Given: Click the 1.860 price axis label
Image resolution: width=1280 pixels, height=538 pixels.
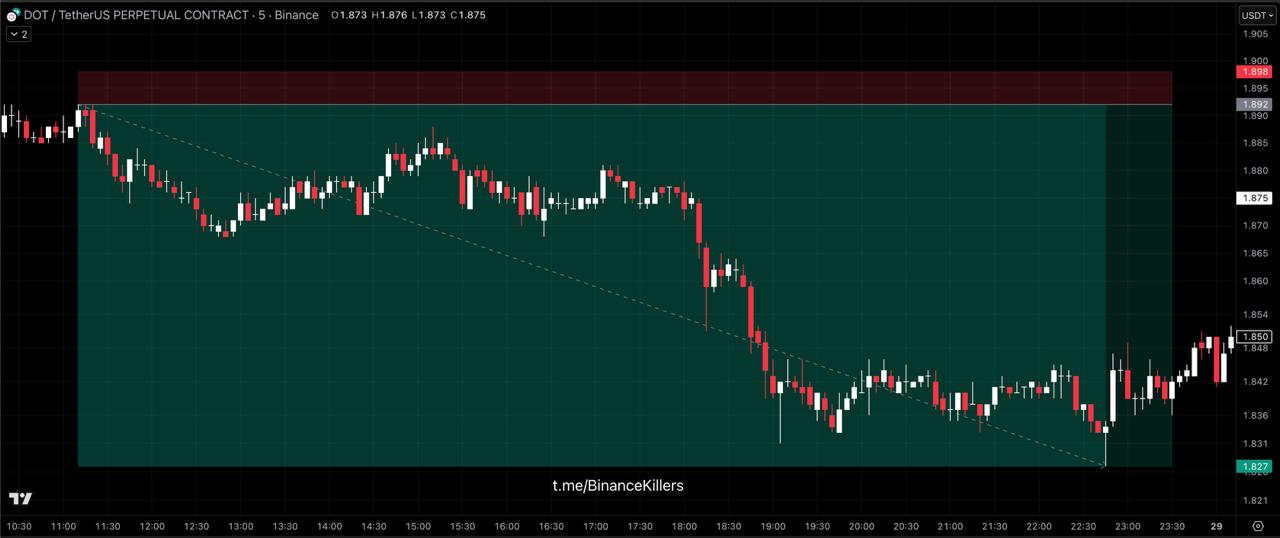Looking at the screenshot, I should 1254,281.
